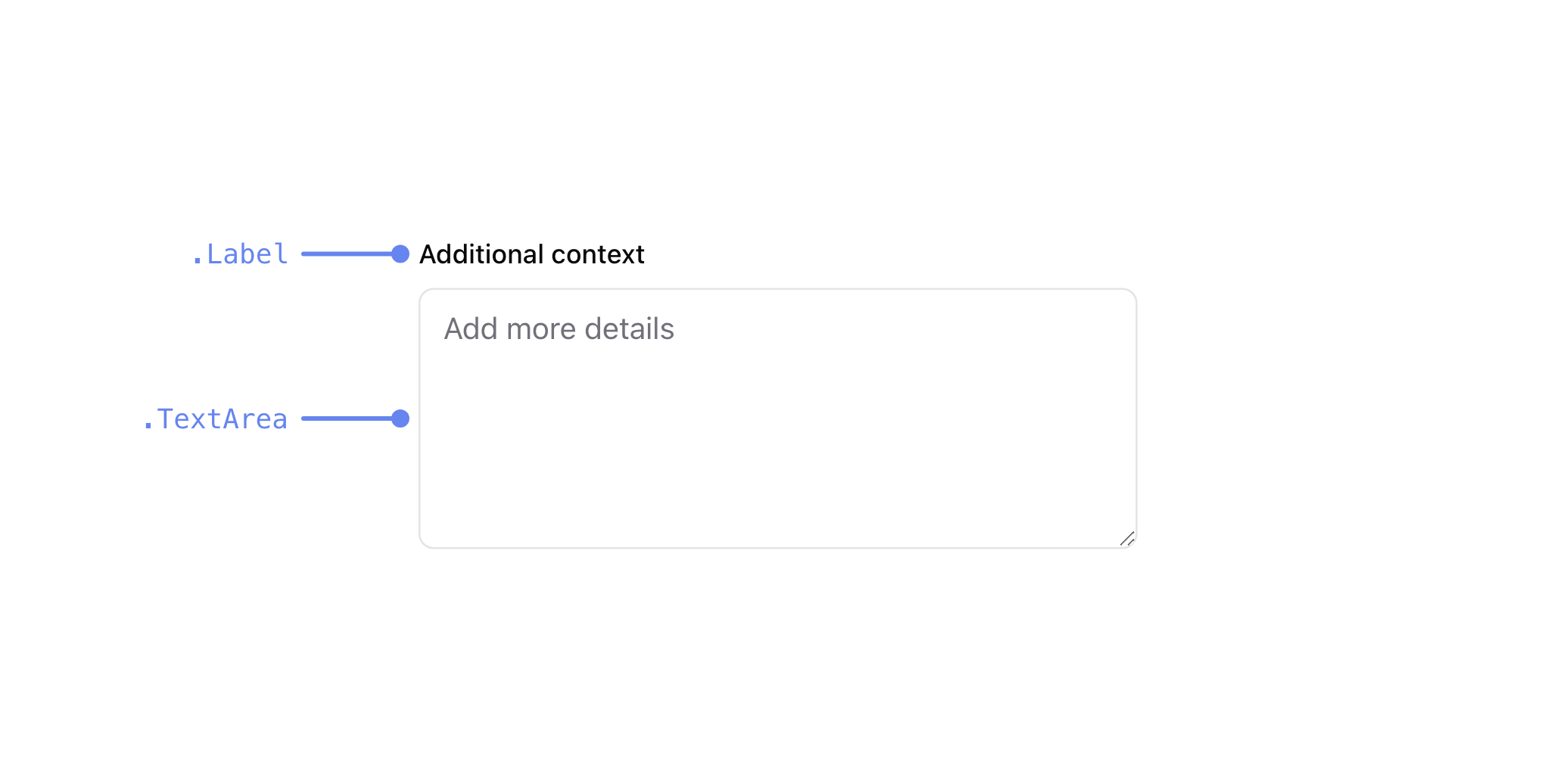Click the capital "A" starting "Additional context"
This screenshot has width=1556, height=784.
click(x=428, y=254)
